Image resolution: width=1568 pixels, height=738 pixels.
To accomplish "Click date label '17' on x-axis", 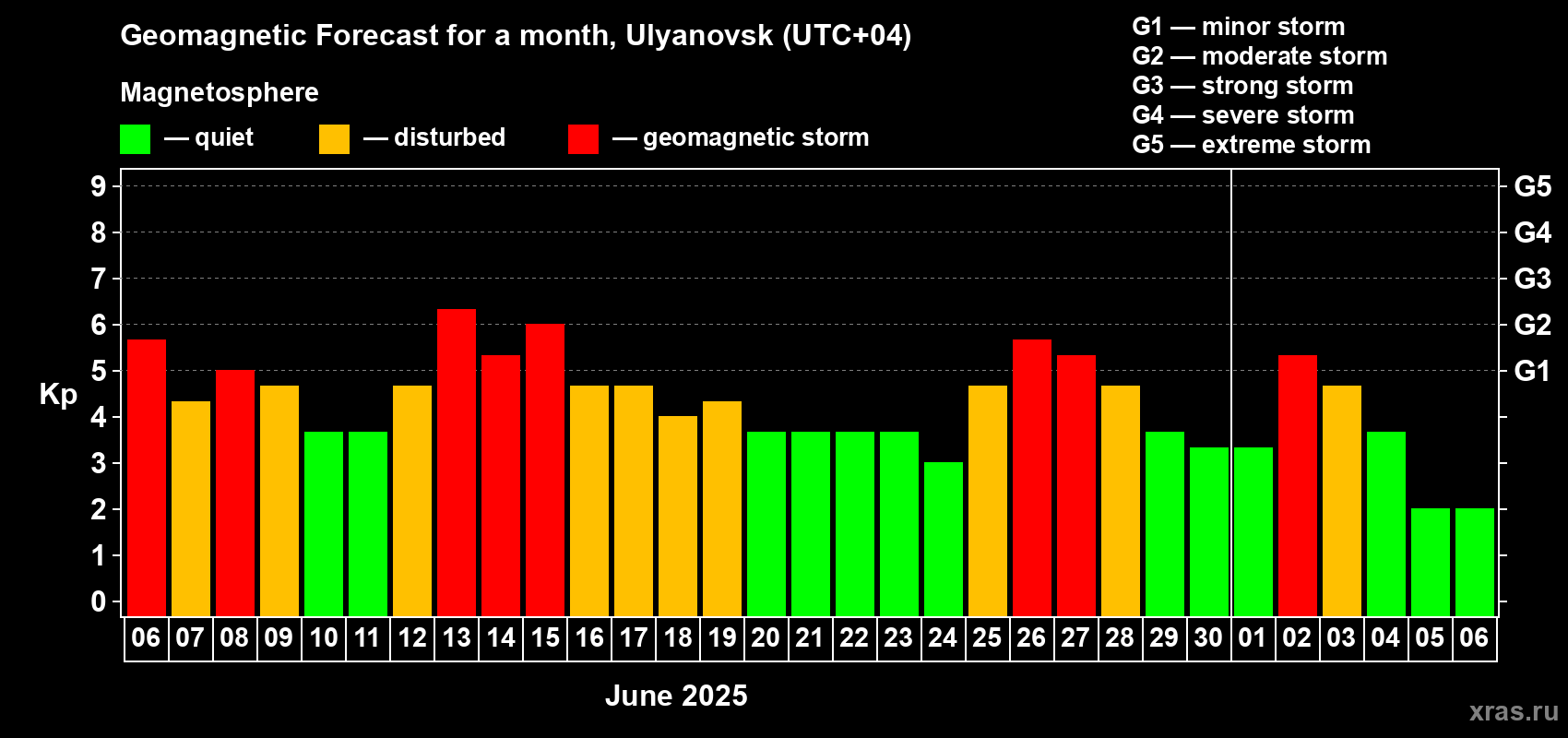I will (634, 637).
